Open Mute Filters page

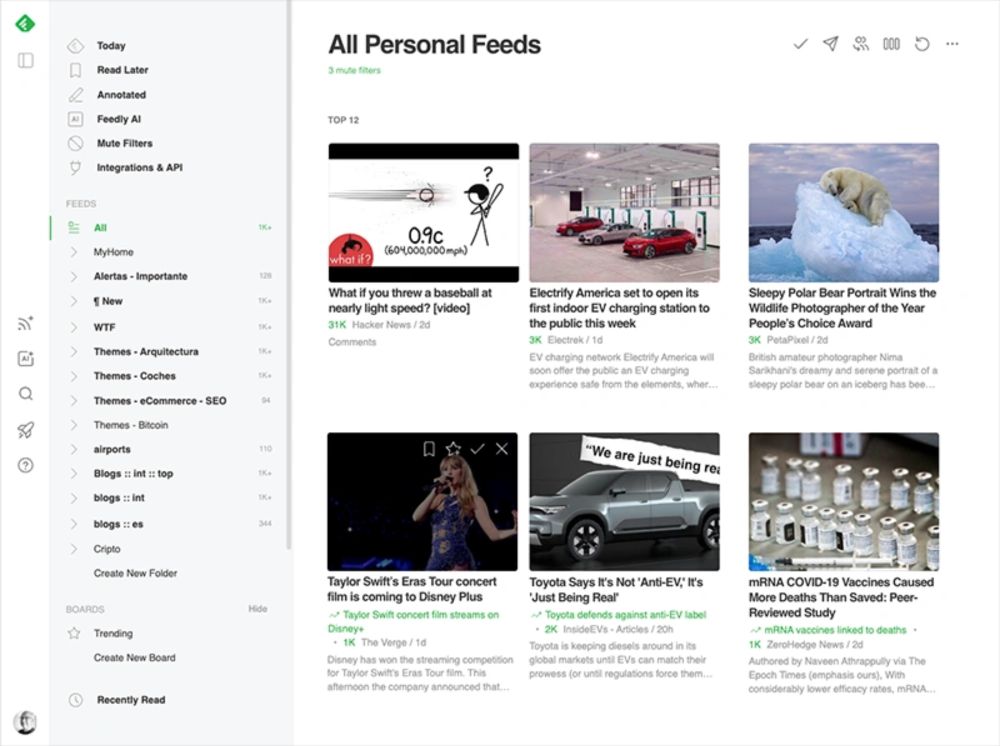pos(124,143)
